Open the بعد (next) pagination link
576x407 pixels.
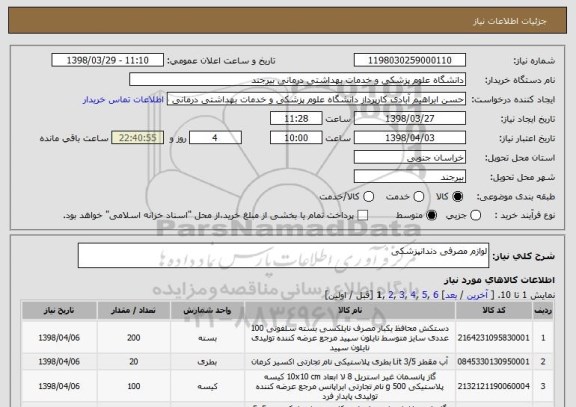point(451,295)
